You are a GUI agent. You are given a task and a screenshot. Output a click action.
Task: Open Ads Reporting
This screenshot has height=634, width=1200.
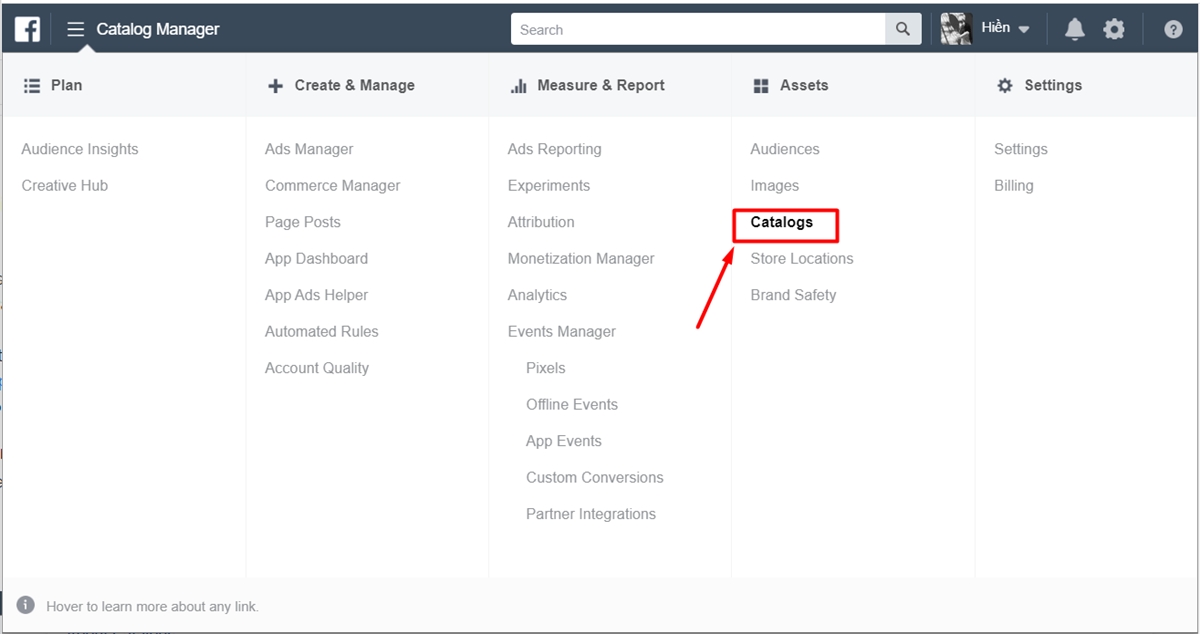pos(555,149)
